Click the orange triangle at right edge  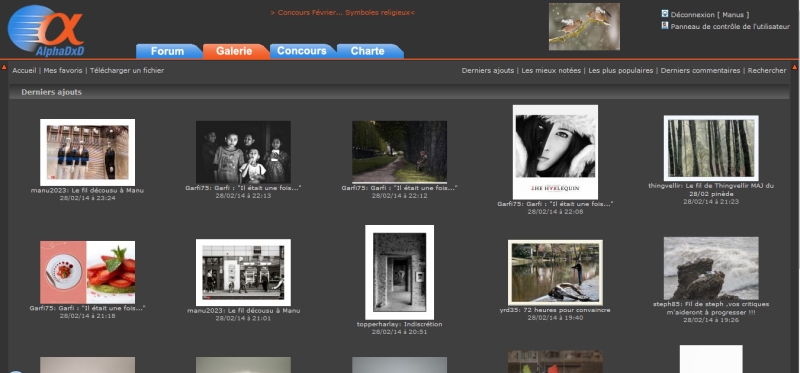coord(794,67)
